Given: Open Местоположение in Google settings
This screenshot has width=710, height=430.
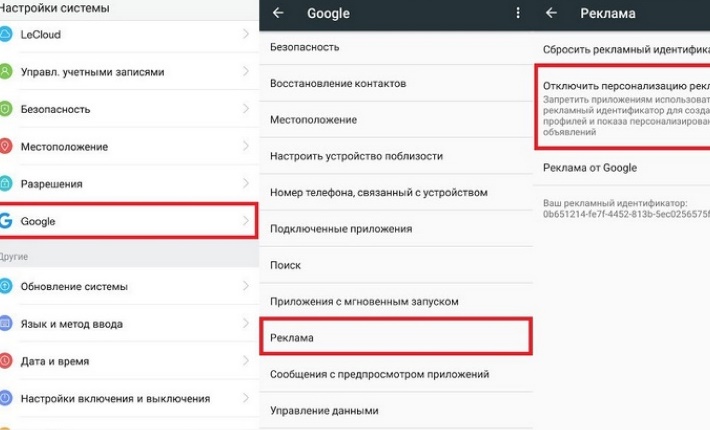Looking at the screenshot, I should [396, 119].
